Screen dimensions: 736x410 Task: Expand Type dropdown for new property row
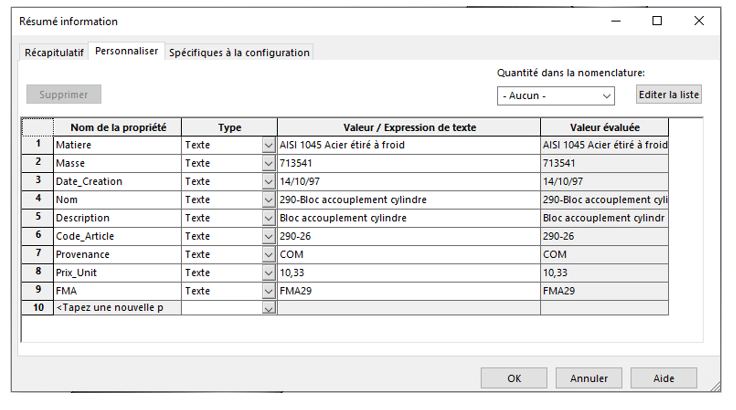coord(268,308)
